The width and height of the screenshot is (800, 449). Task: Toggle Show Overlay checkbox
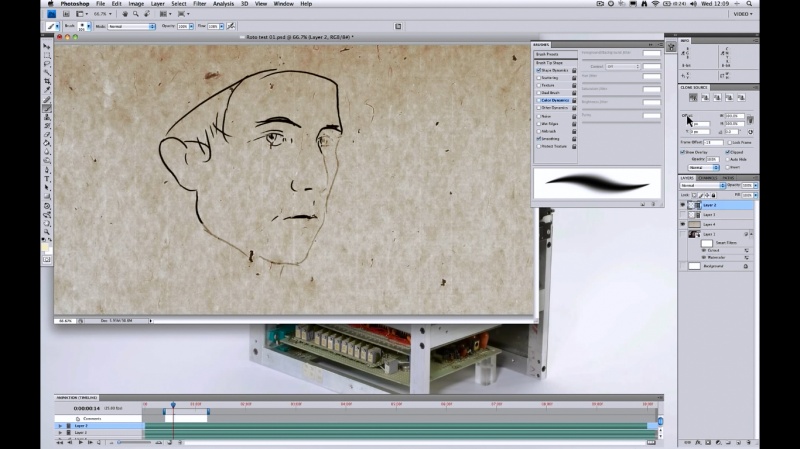[684, 152]
